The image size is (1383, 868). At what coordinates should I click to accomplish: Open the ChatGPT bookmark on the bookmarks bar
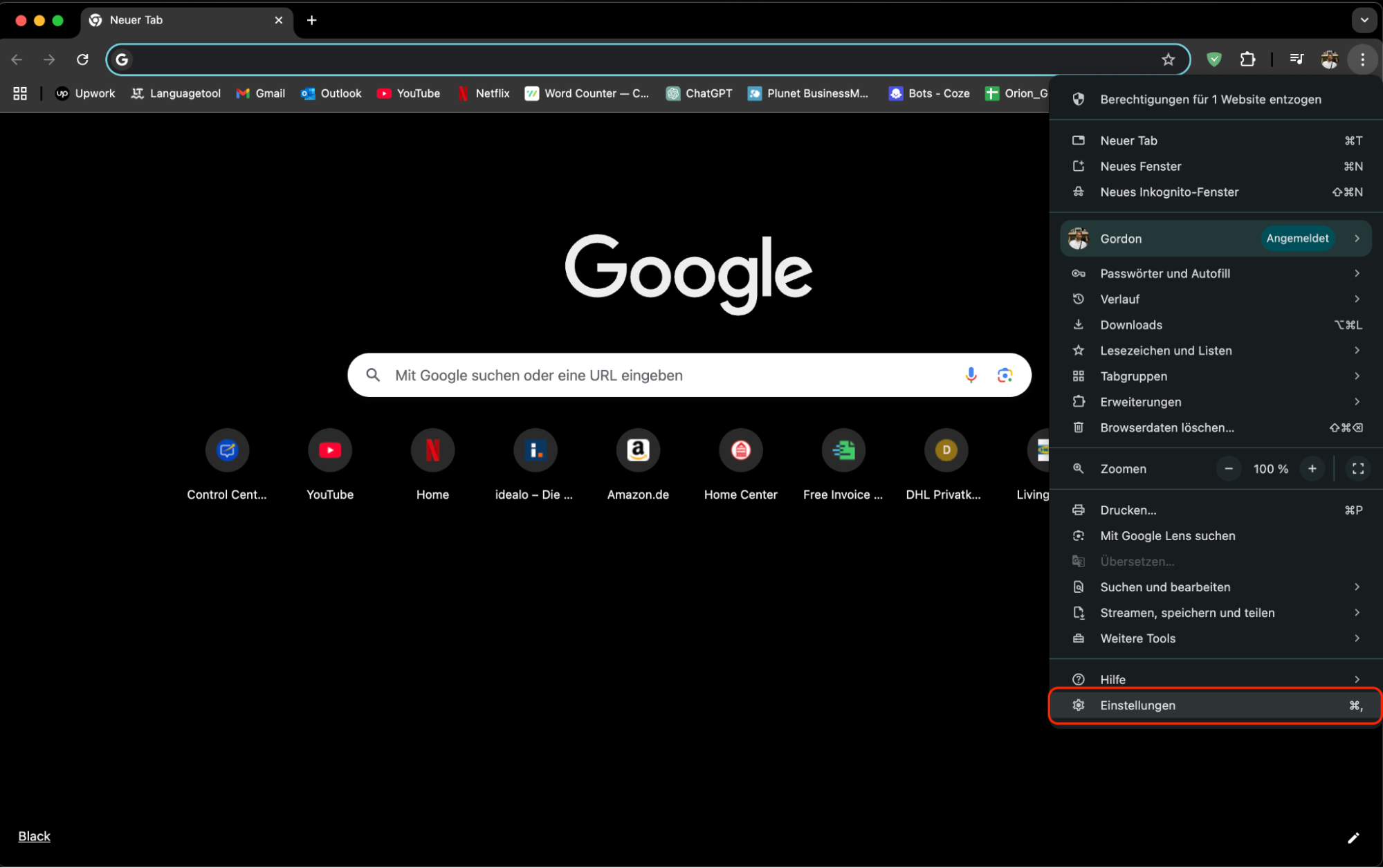coord(699,93)
